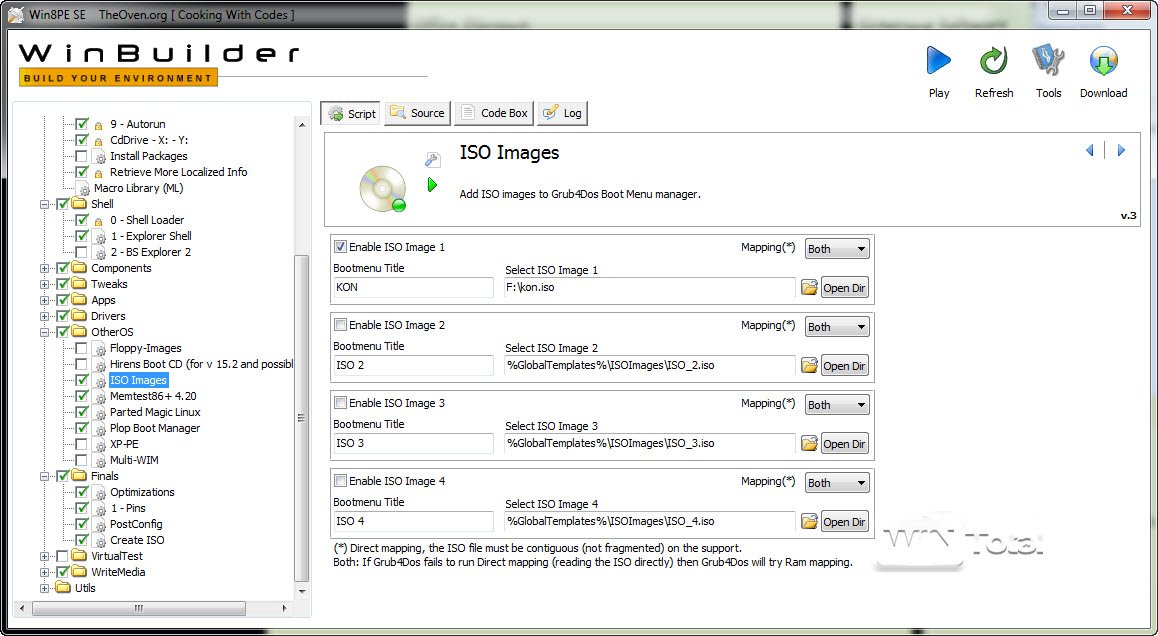The image size is (1158, 636).
Task: Go to the previous script (left arrow)
Action: (1089, 150)
